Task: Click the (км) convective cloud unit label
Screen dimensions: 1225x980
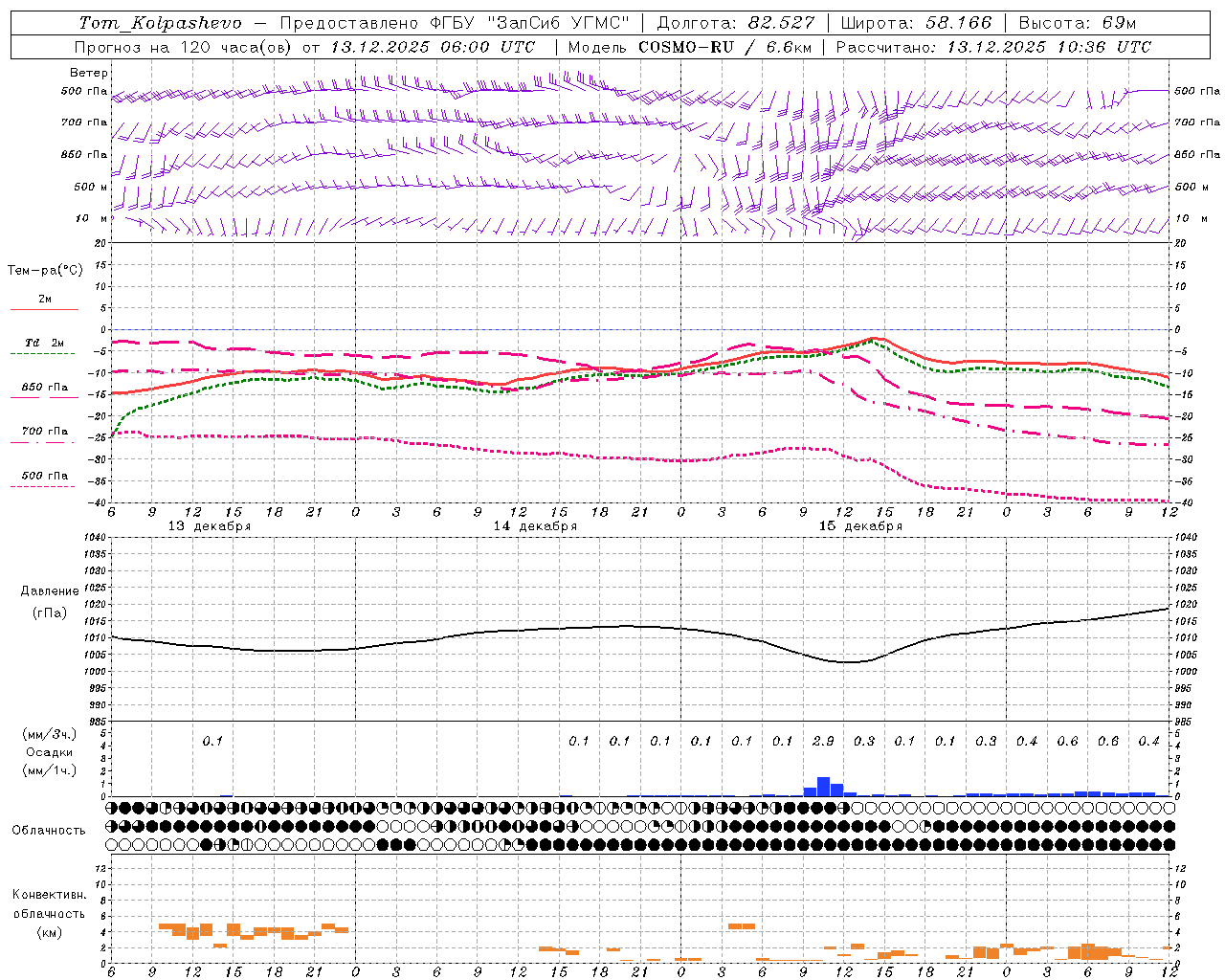Action: click(x=49, y=932)
